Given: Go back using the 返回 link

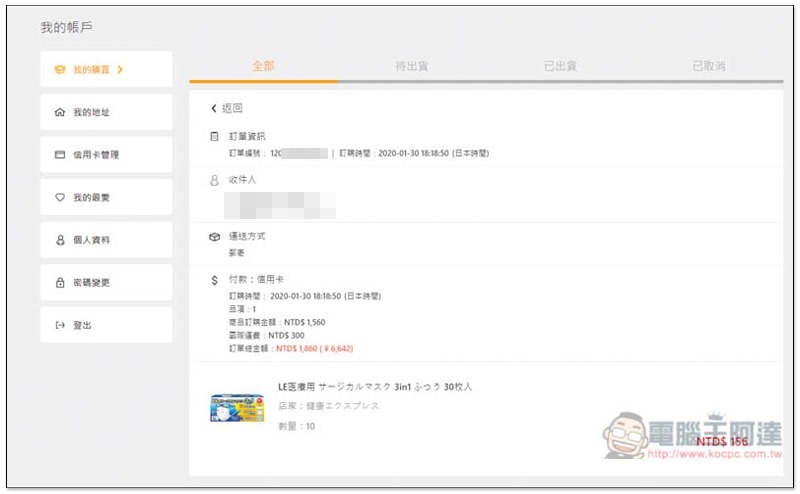Looking at the screenshot, I should point(227,108).
